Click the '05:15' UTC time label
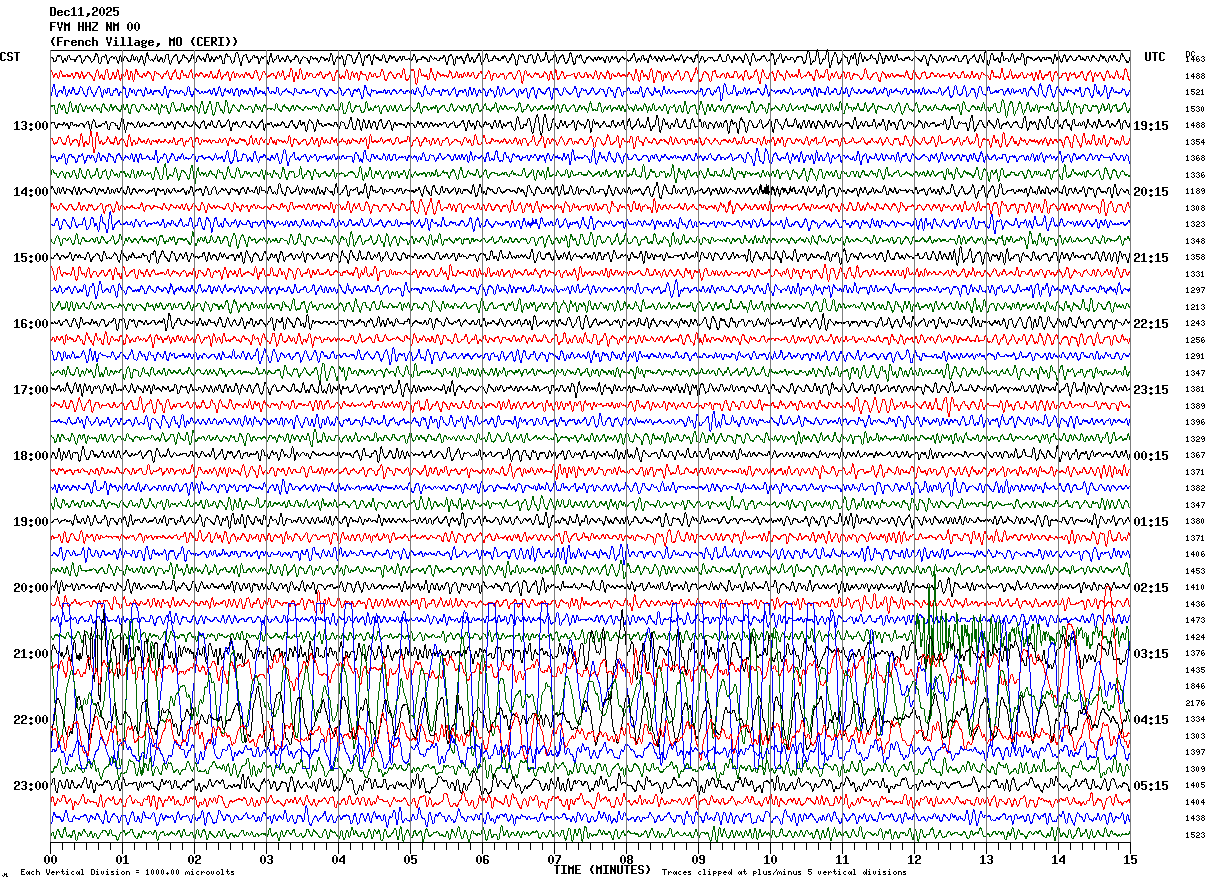 click(x=1151, y=786)
